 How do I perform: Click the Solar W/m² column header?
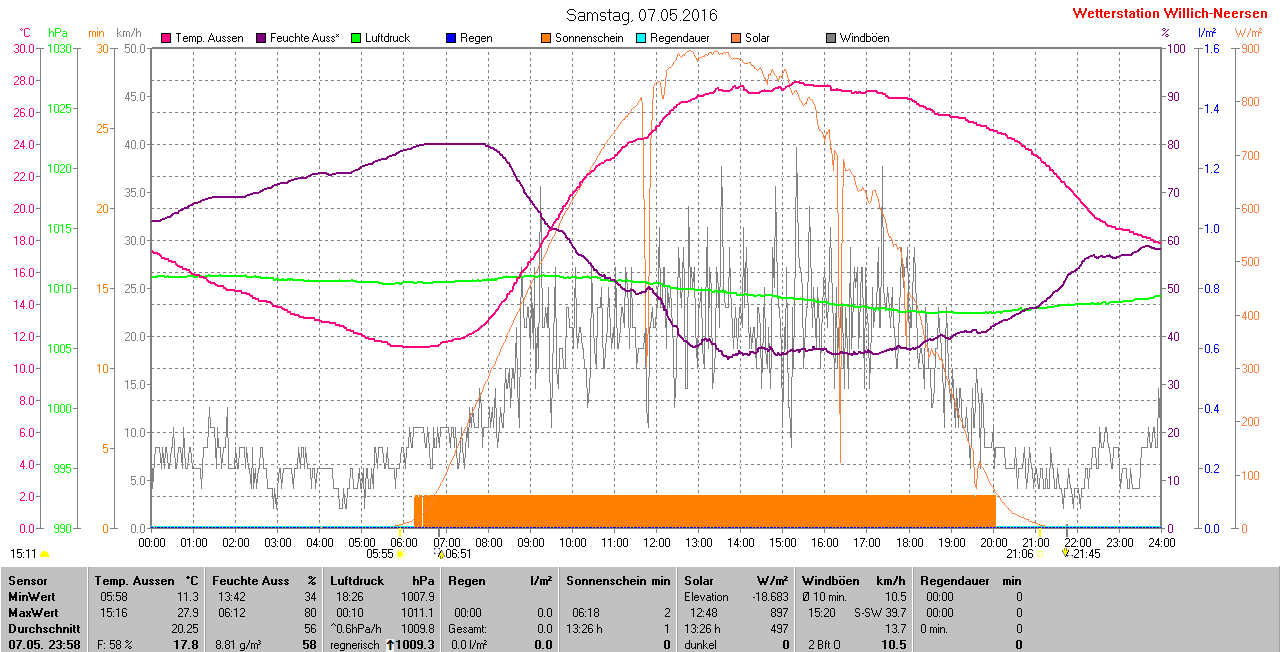[736, 580]
